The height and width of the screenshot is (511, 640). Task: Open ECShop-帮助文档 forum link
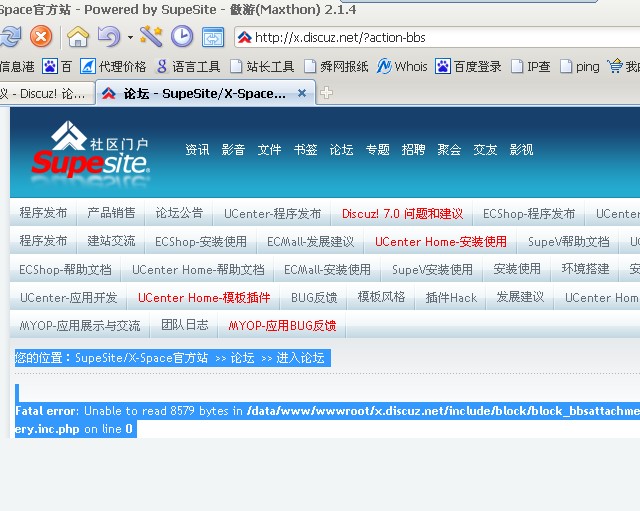65,270
